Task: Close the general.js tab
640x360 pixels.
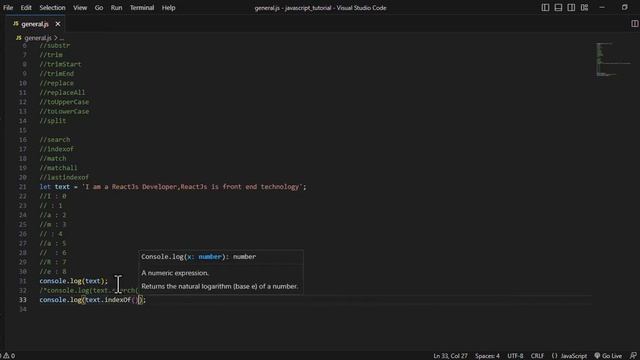Action: [x=58, y=24]
